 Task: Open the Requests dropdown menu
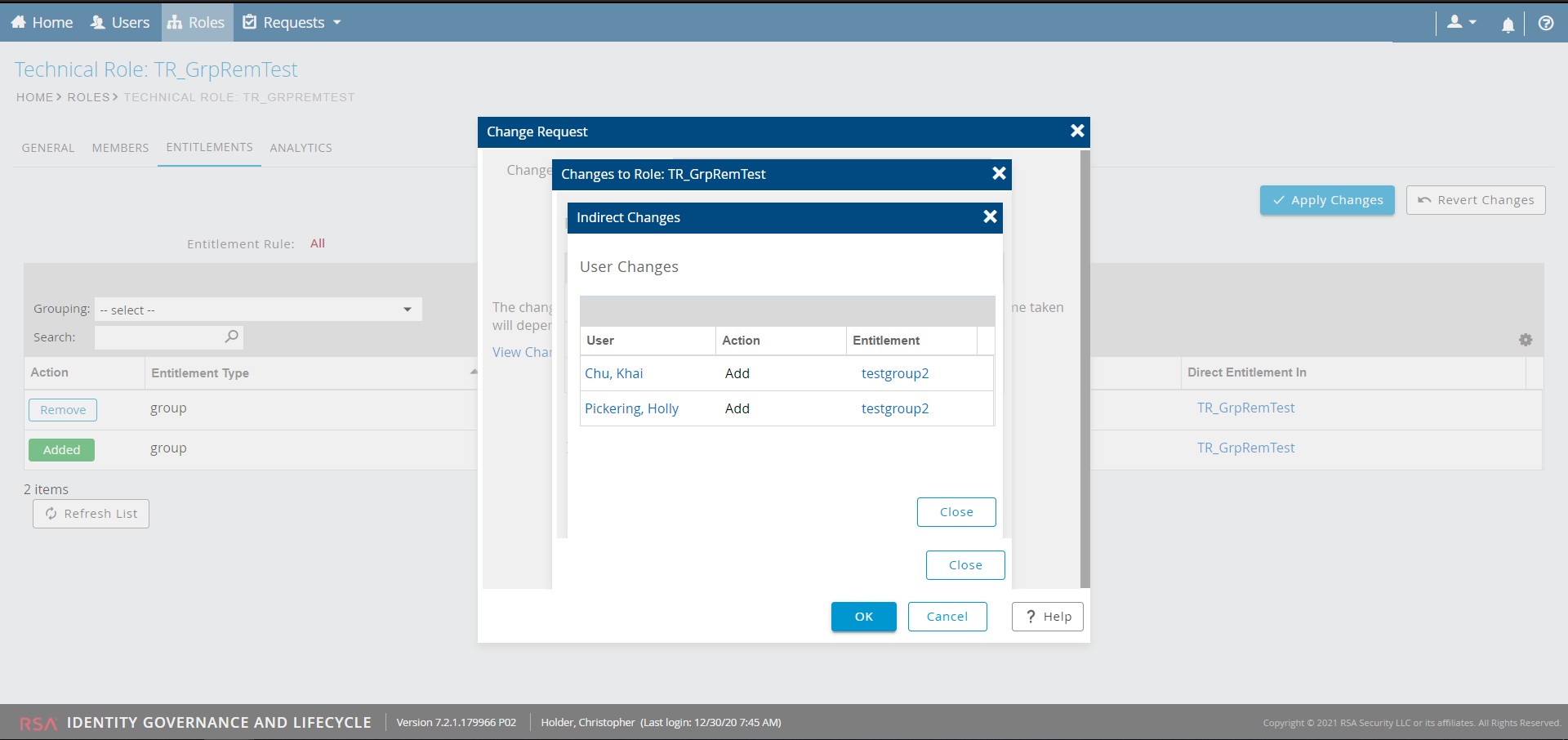[x=292, y=23]
